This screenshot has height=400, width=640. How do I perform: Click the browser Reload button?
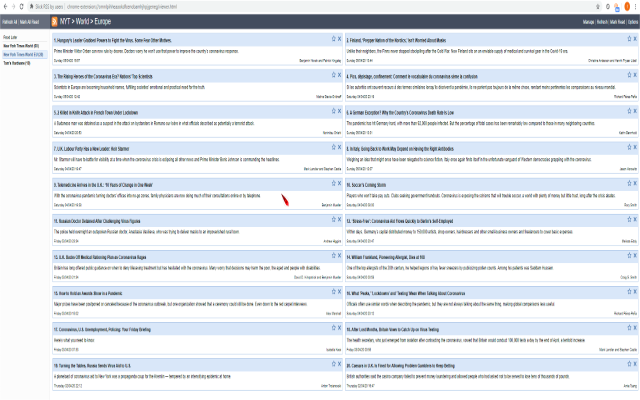pos(21,7)
